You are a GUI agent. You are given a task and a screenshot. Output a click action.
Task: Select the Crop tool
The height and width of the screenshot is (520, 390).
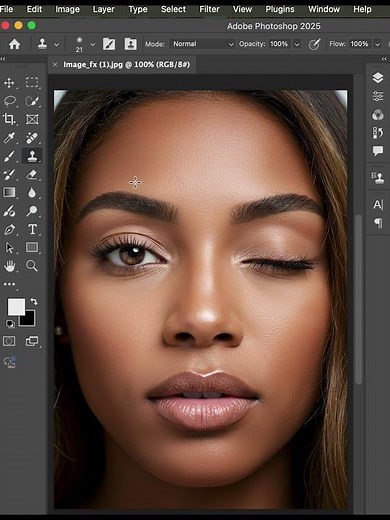click(x=9, y=119)
